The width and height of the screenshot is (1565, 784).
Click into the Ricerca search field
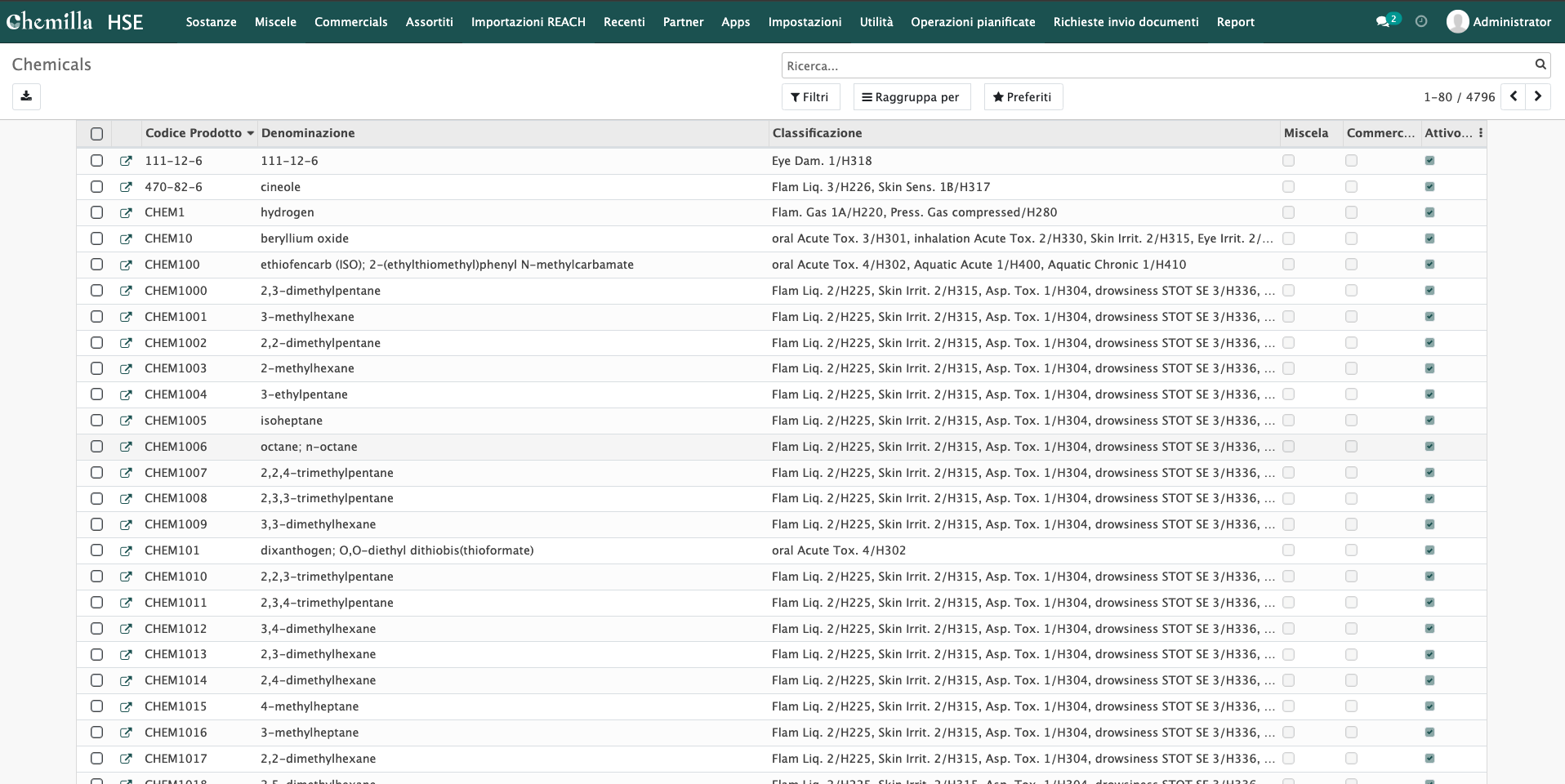(x=1156, y=65)
